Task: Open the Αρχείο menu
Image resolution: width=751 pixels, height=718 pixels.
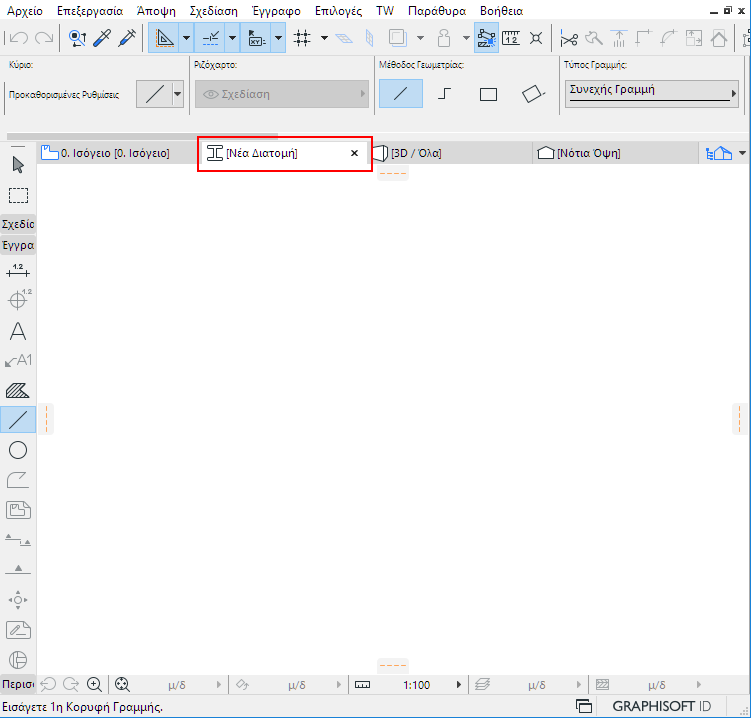Action: [x=25, y=11]
